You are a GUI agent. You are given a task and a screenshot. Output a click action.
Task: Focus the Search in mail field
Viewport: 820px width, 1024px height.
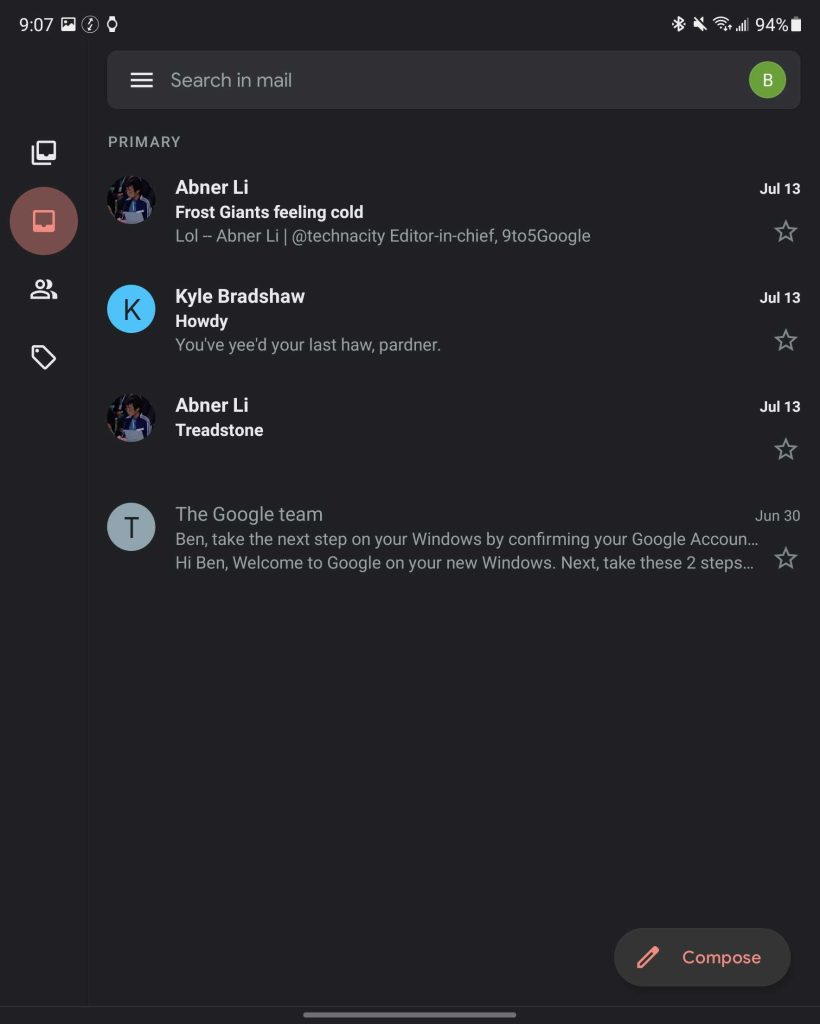click(x=440, y=80)
